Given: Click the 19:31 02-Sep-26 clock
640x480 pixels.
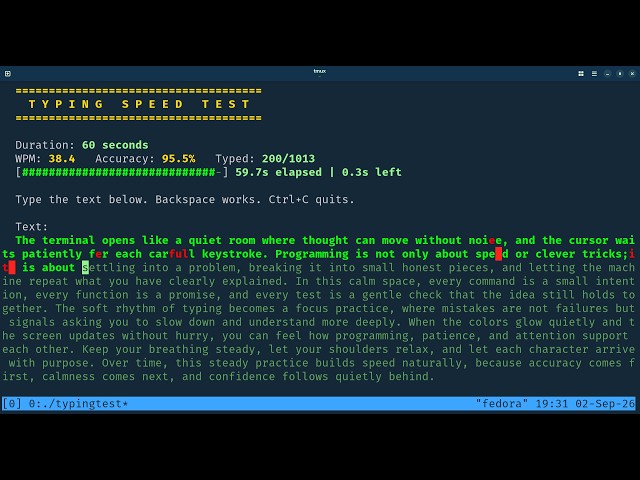Looking at the screenshot, I should click(x=585, y=404).
